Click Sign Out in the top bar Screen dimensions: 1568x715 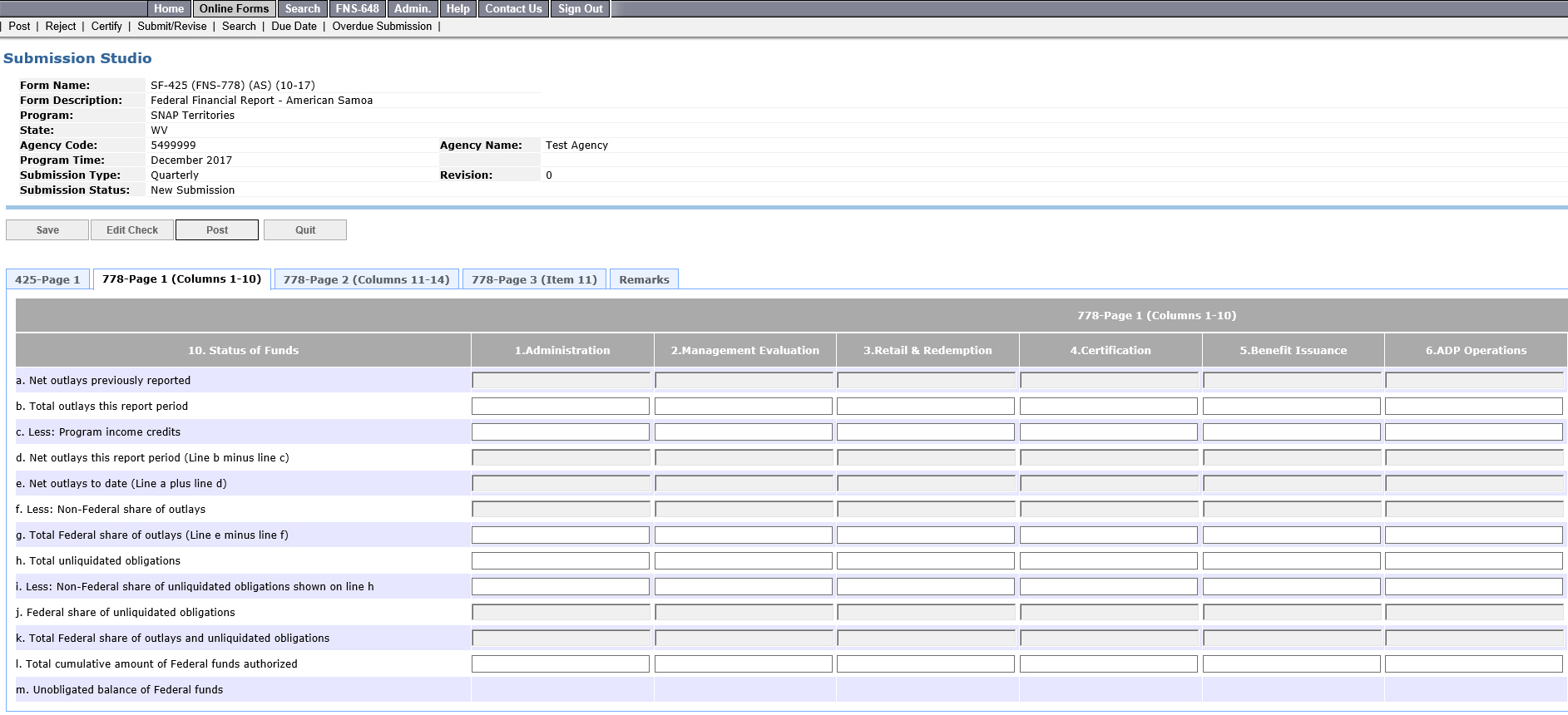(x=580, y=8)
